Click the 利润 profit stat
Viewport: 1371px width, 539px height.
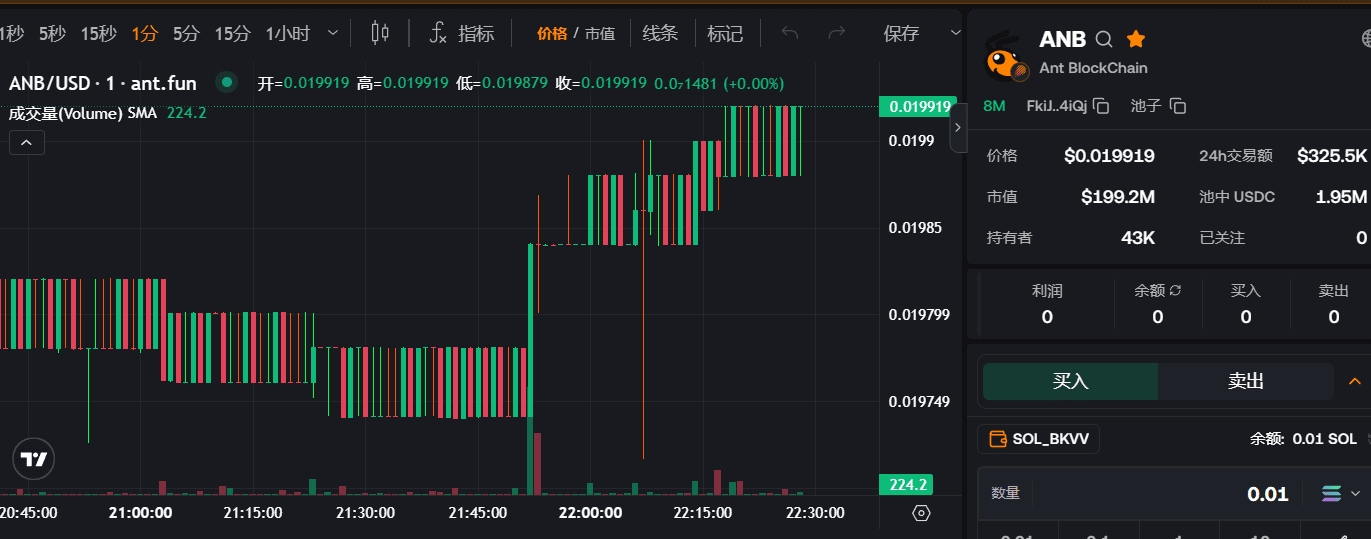pos(1047,303)
